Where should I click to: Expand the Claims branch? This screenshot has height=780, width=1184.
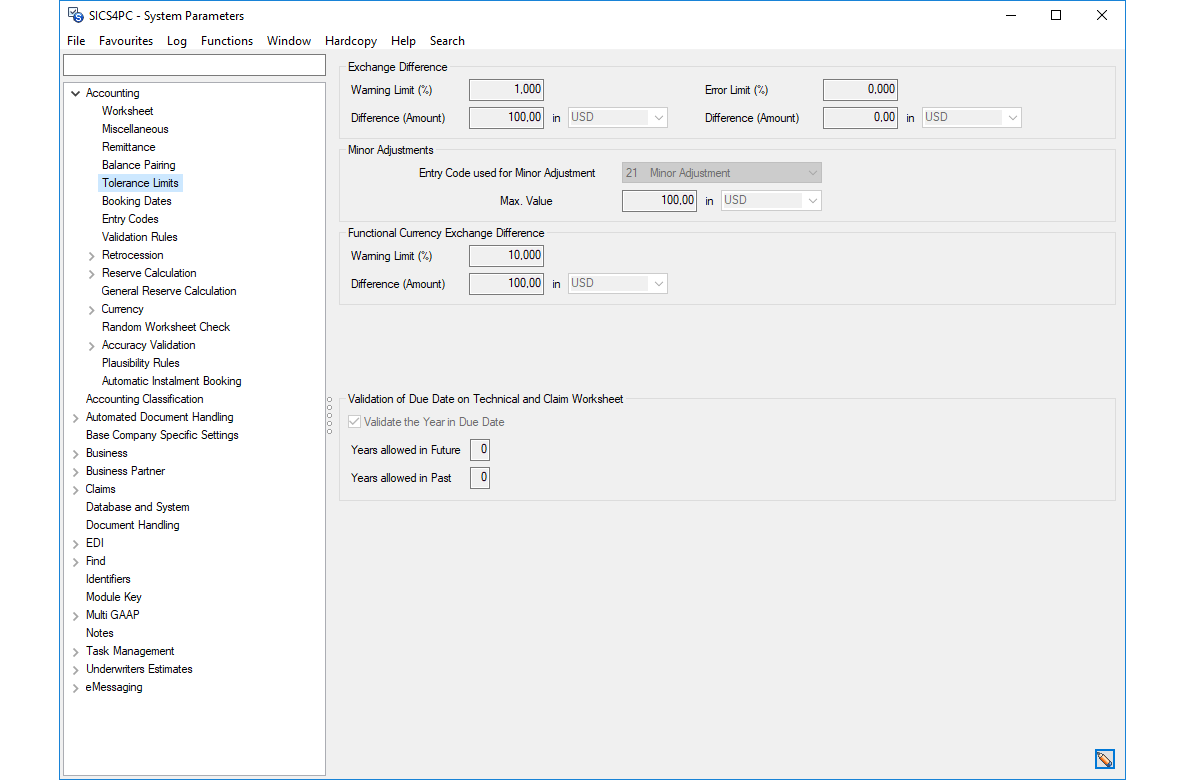(x=75, y=488)
